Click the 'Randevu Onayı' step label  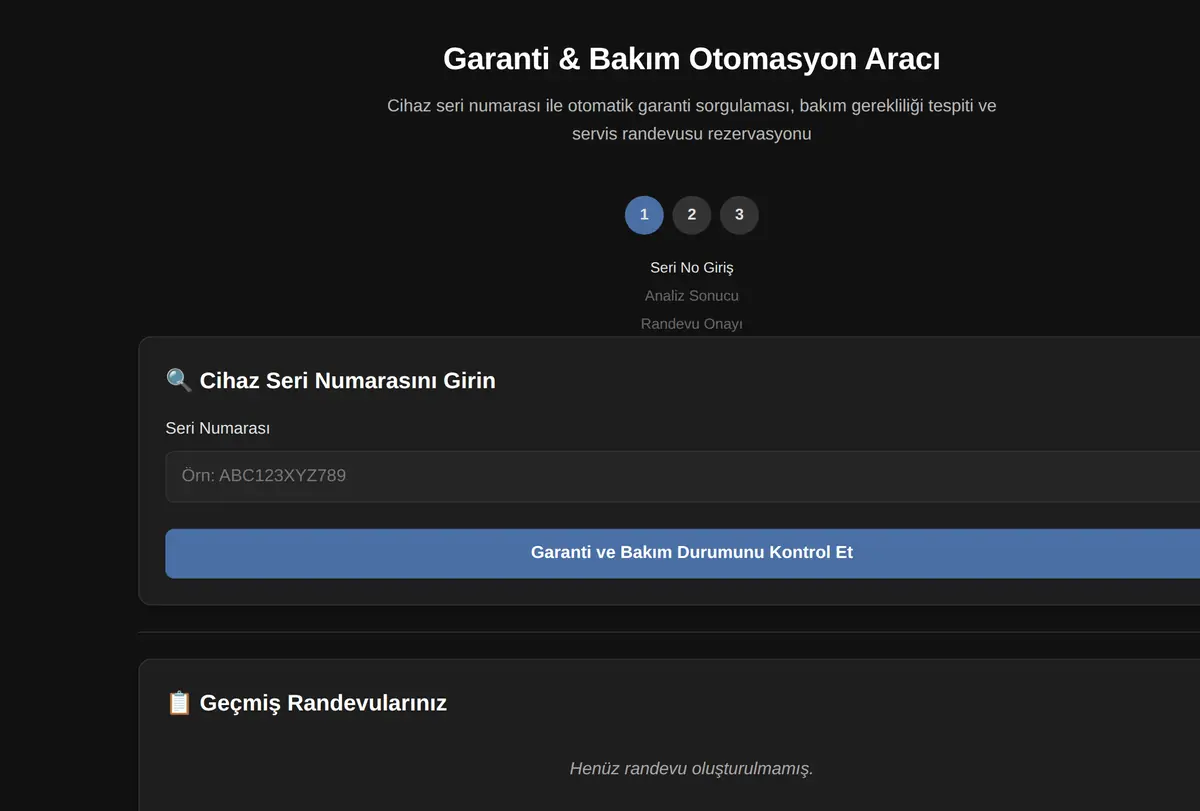pos(692,324)
